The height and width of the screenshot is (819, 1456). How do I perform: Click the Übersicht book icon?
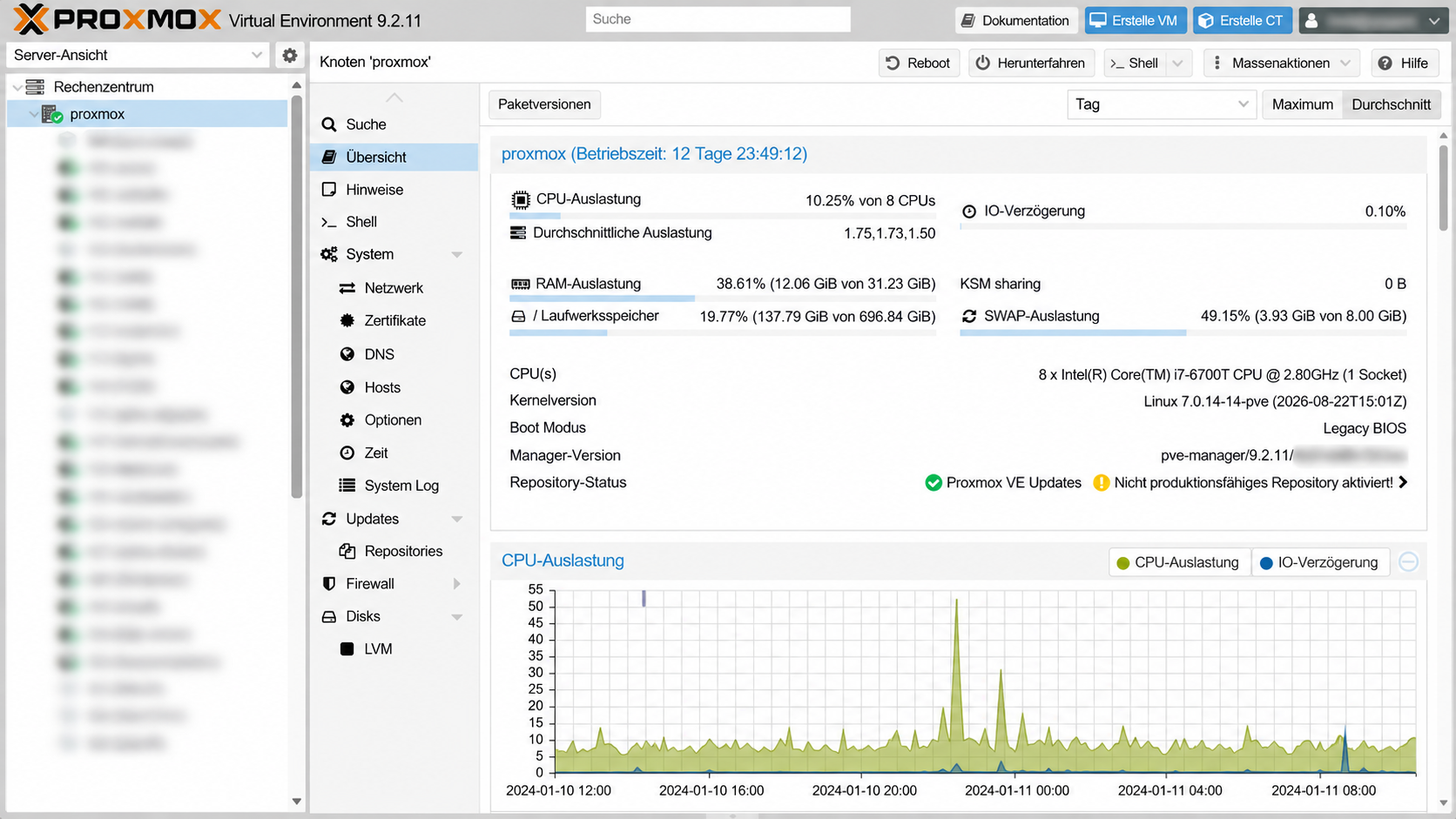[x=329, y=157]
